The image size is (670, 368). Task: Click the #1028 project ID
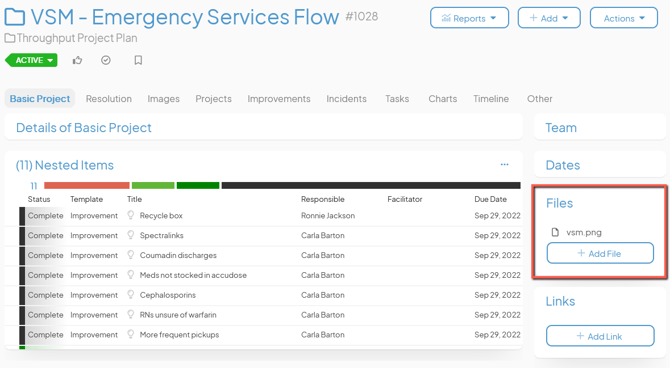point(361,16)
